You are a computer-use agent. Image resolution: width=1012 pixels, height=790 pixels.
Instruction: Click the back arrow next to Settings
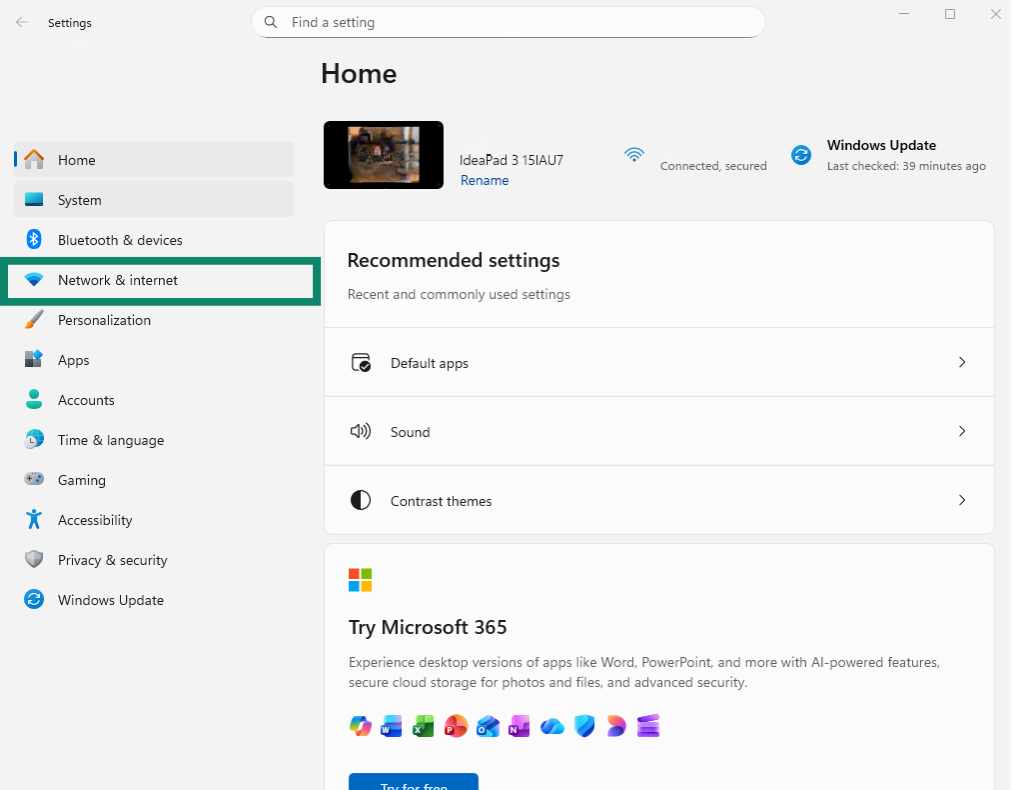pos(22,23)
